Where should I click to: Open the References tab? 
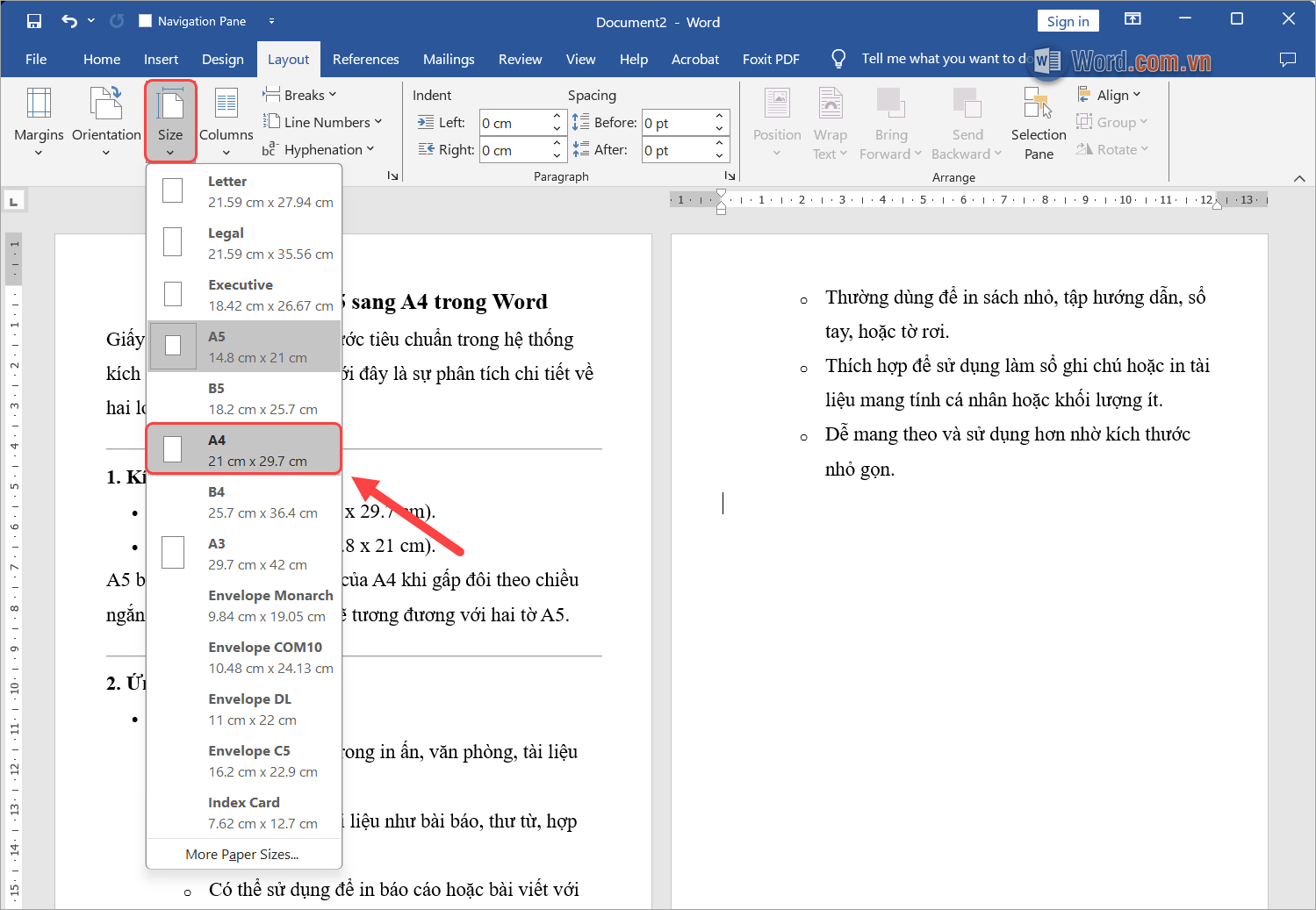[x=366, y=59]
